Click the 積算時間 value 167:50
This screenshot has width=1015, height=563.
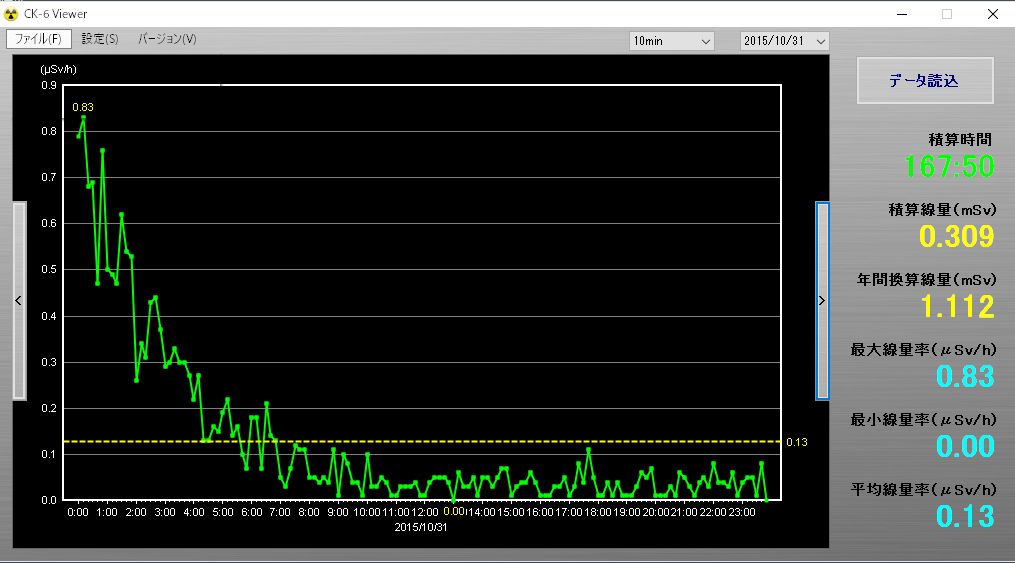point(949,166)
